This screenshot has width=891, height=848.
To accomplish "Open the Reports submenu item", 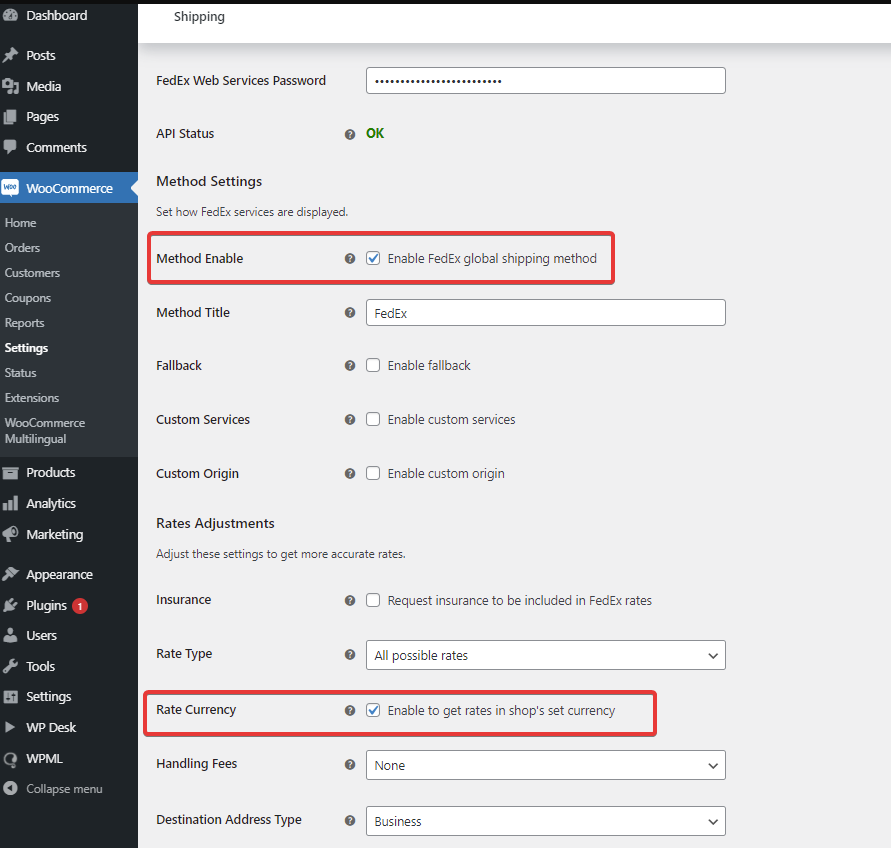I will point(24,323).
